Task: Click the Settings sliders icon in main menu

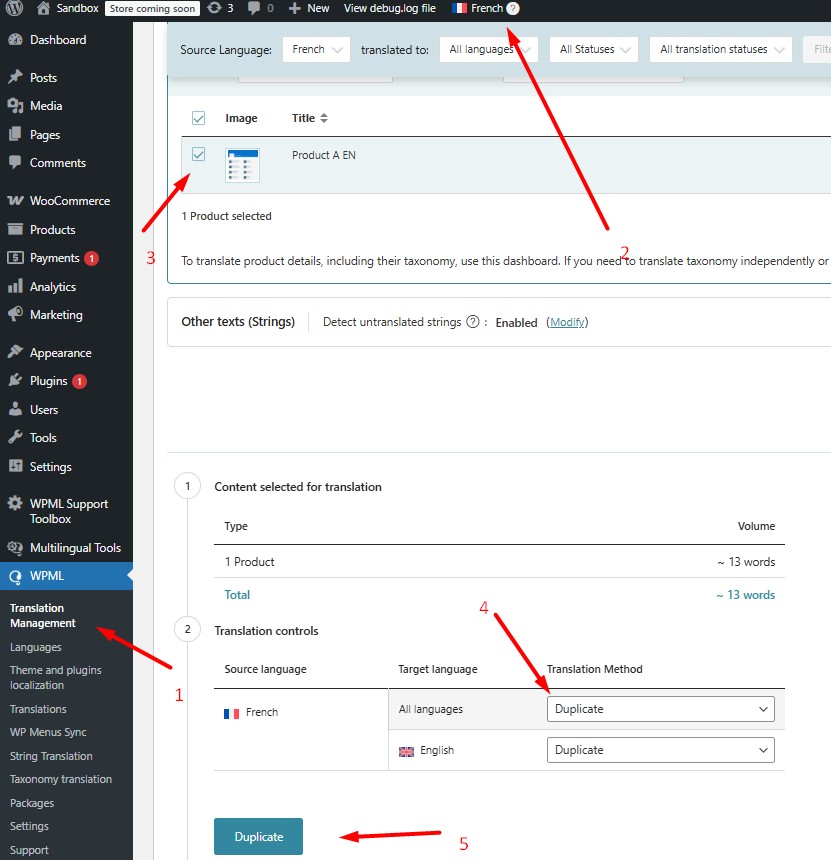Action: point(15,466)
